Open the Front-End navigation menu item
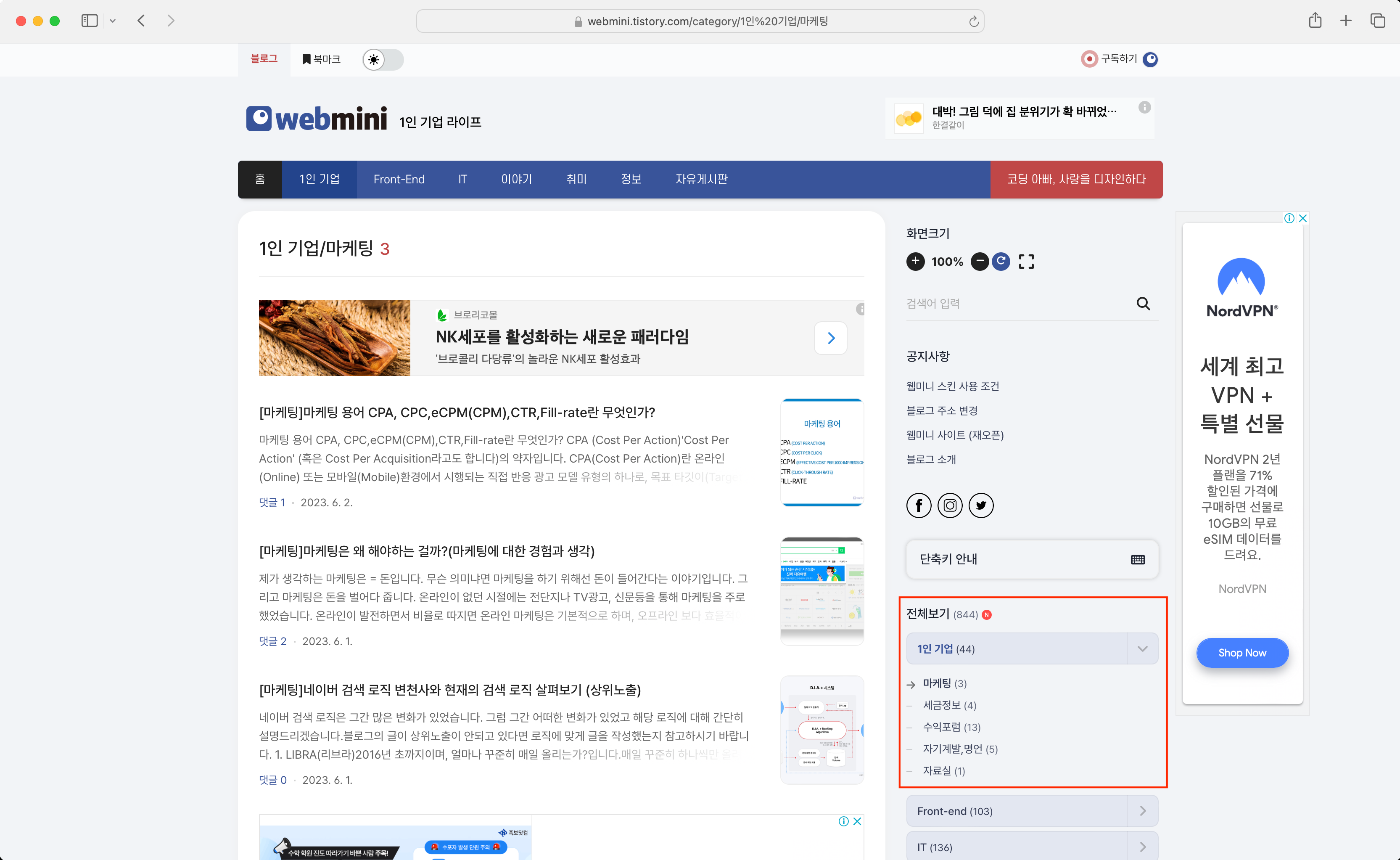 pyautogui.click(x=399, y=179)
